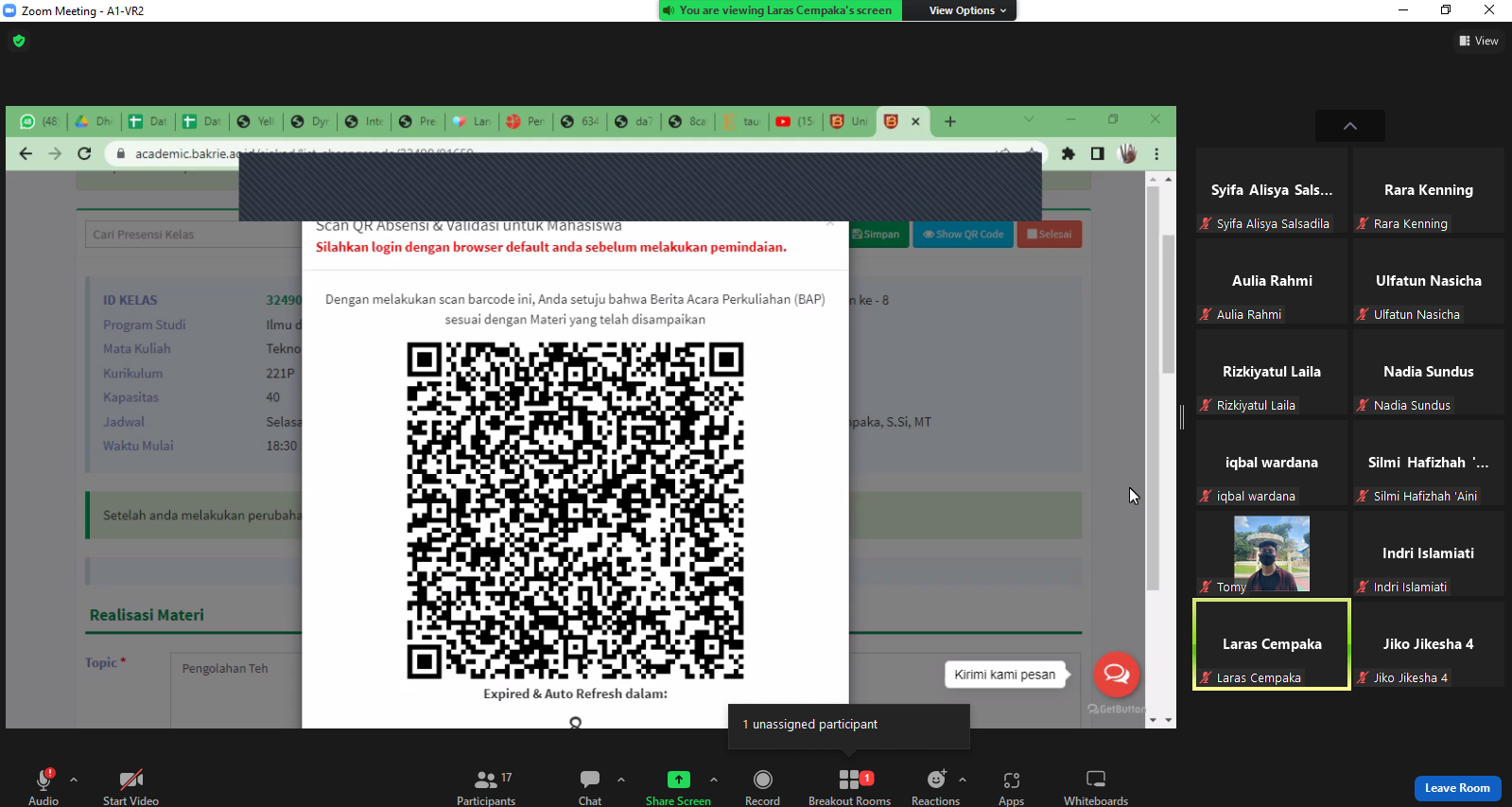Open the browser profile avatar
The image size is (1512, 807).
click(x=1127, y=153)
